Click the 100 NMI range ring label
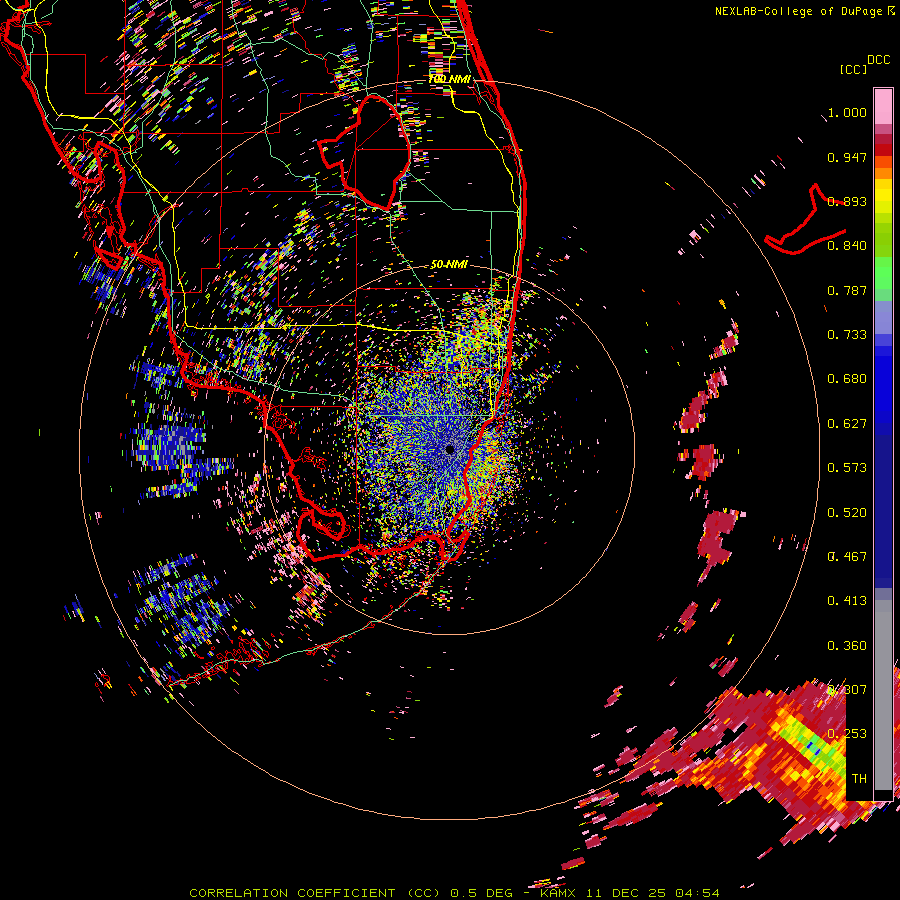The width and height of the screenshot is (900, 900). pos(449,79)
